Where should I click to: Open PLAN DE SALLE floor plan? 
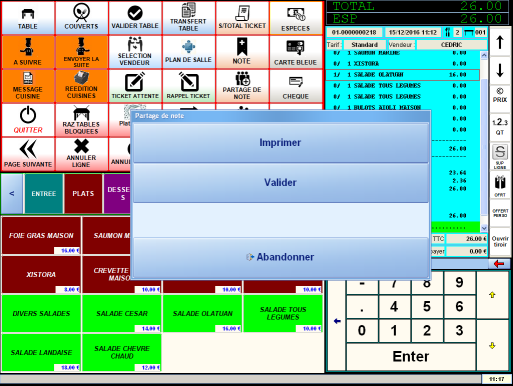(188, 52)
